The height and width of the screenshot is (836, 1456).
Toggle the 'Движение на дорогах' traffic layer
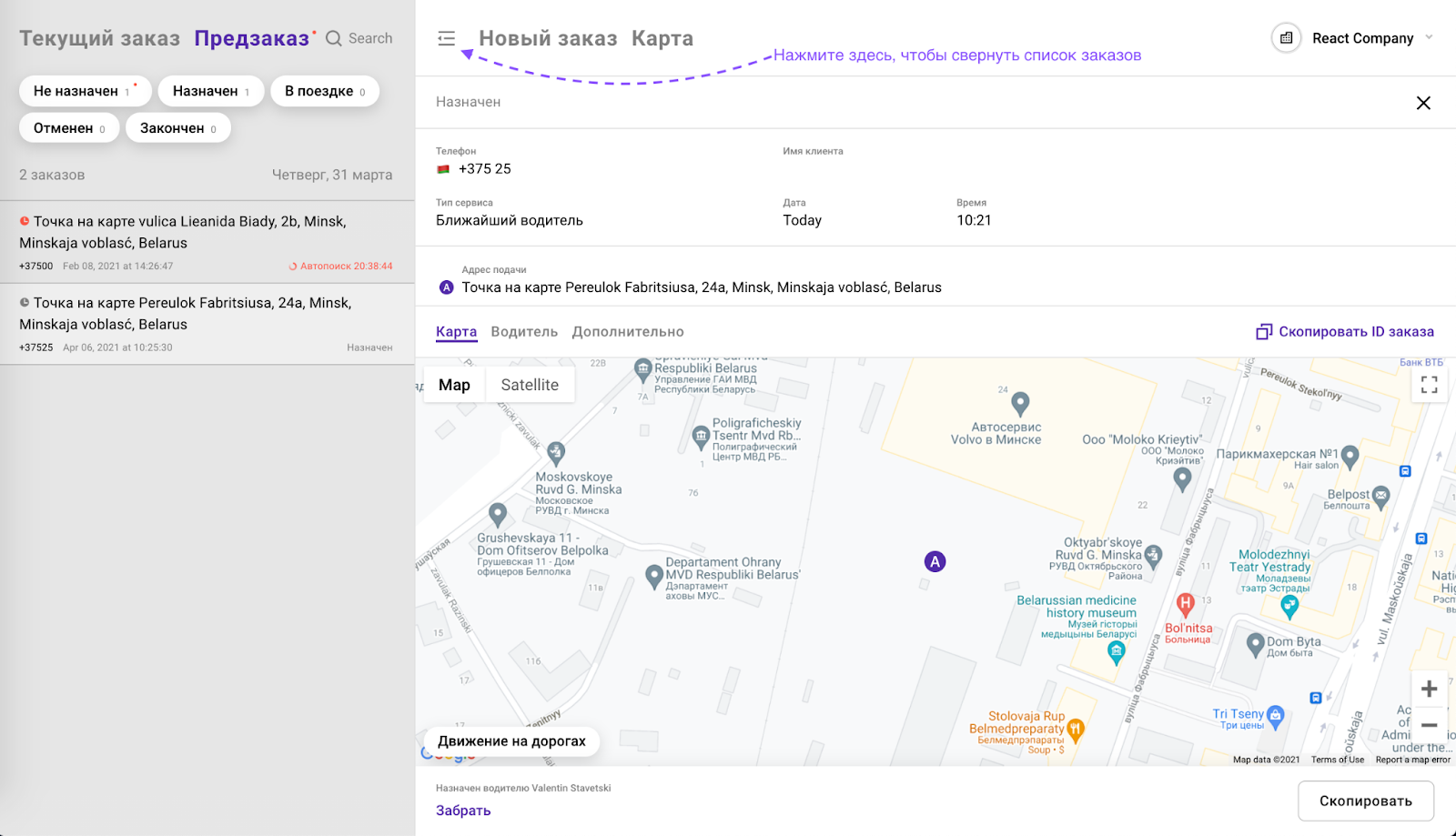[511, 741]
